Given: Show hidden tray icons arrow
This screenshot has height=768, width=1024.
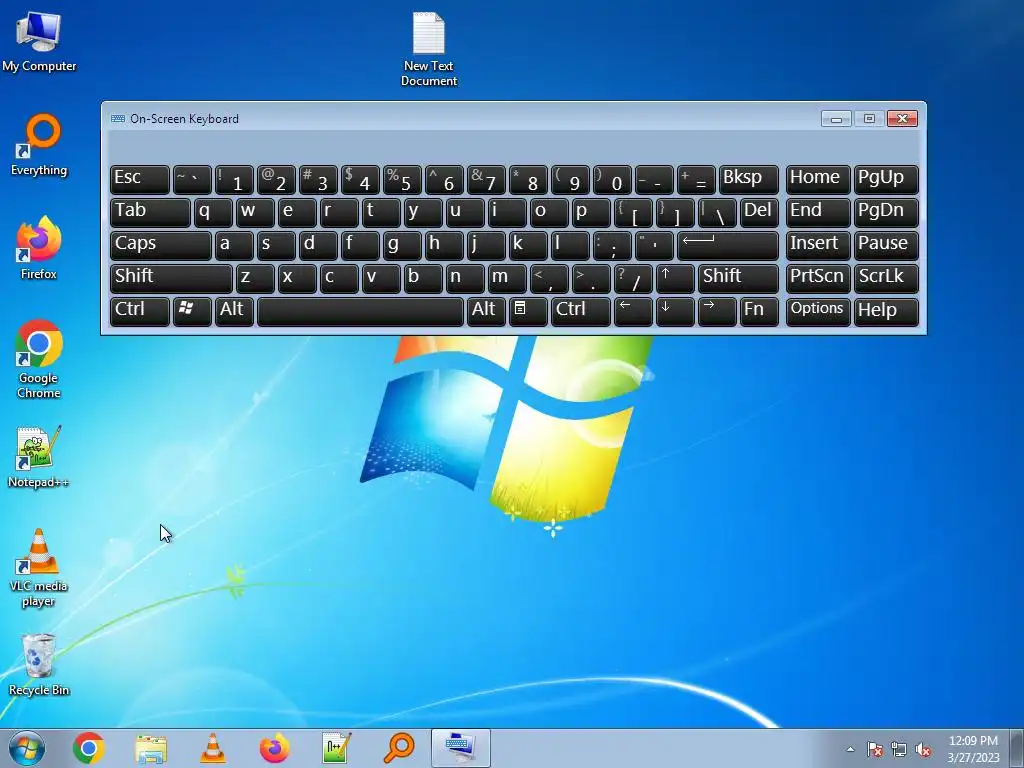Looking at the screenshot, I should tap(850, 749).
